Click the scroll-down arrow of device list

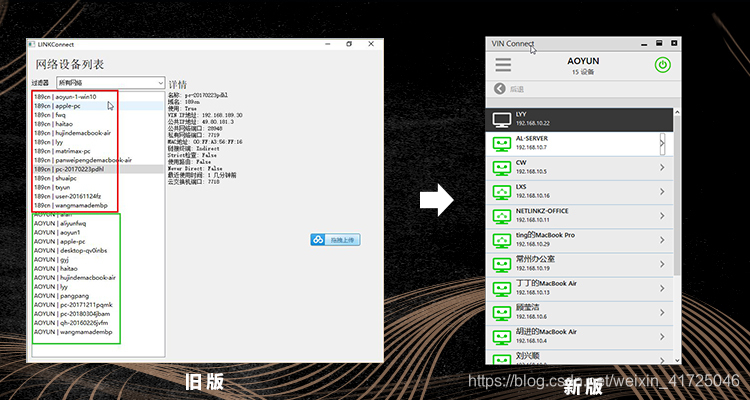(x=677, y=360)
